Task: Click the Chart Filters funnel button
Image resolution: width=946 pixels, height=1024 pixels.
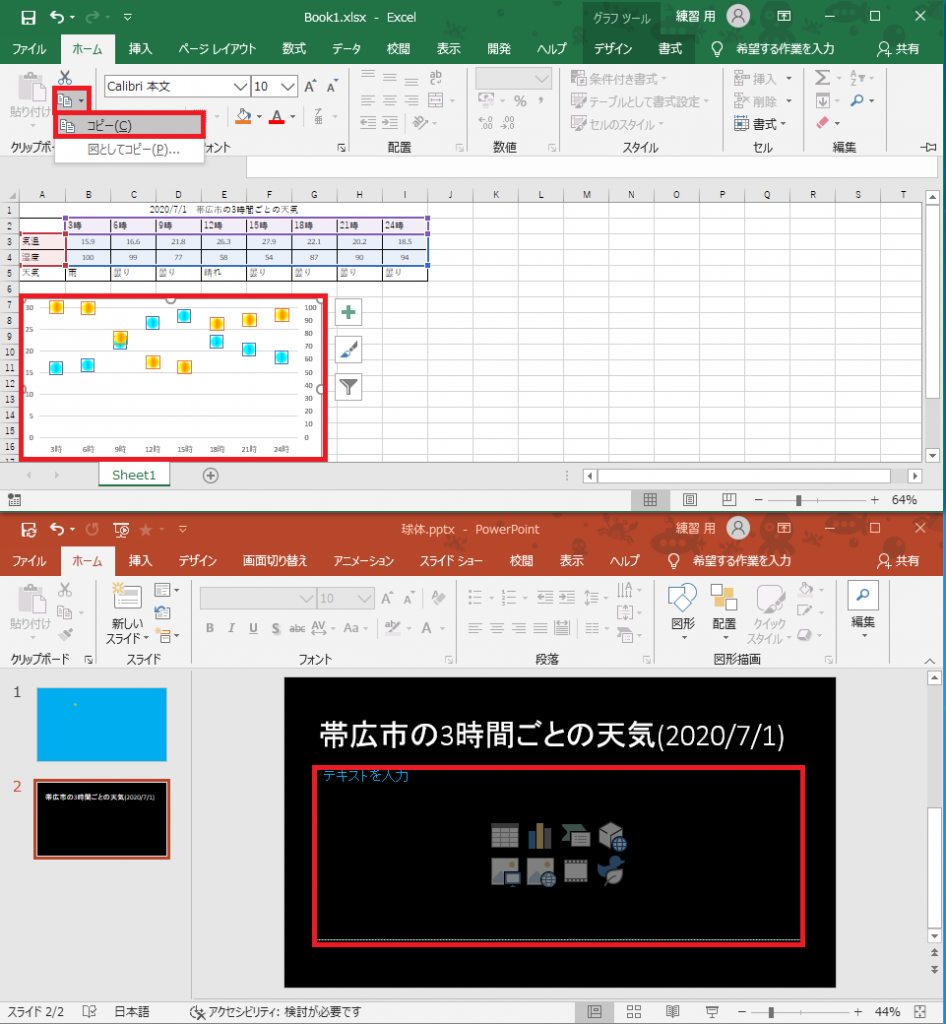Action: pyautogui.click(x=349, y=387)
